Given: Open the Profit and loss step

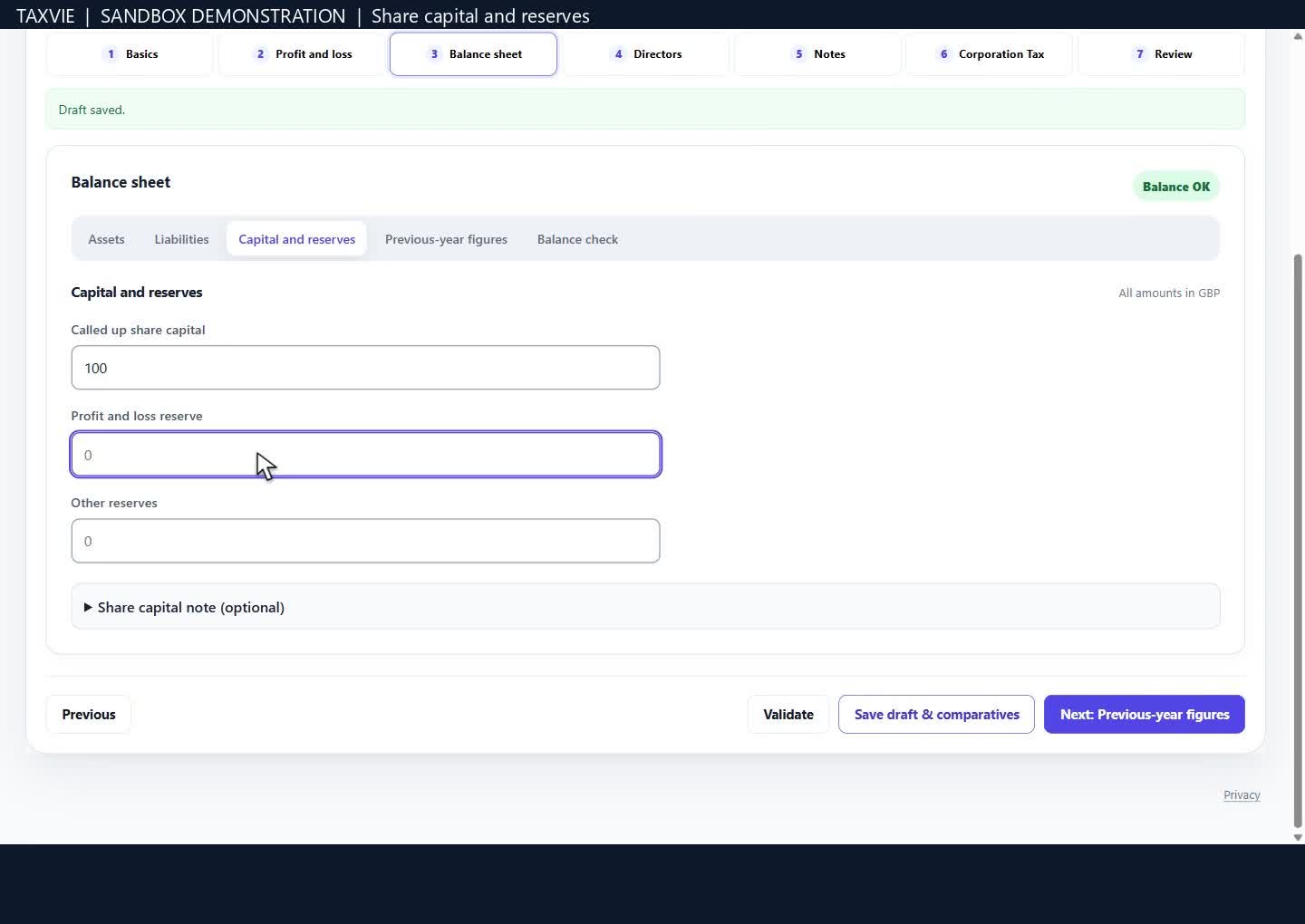Looking at the screenshot, I should [302, 54].
